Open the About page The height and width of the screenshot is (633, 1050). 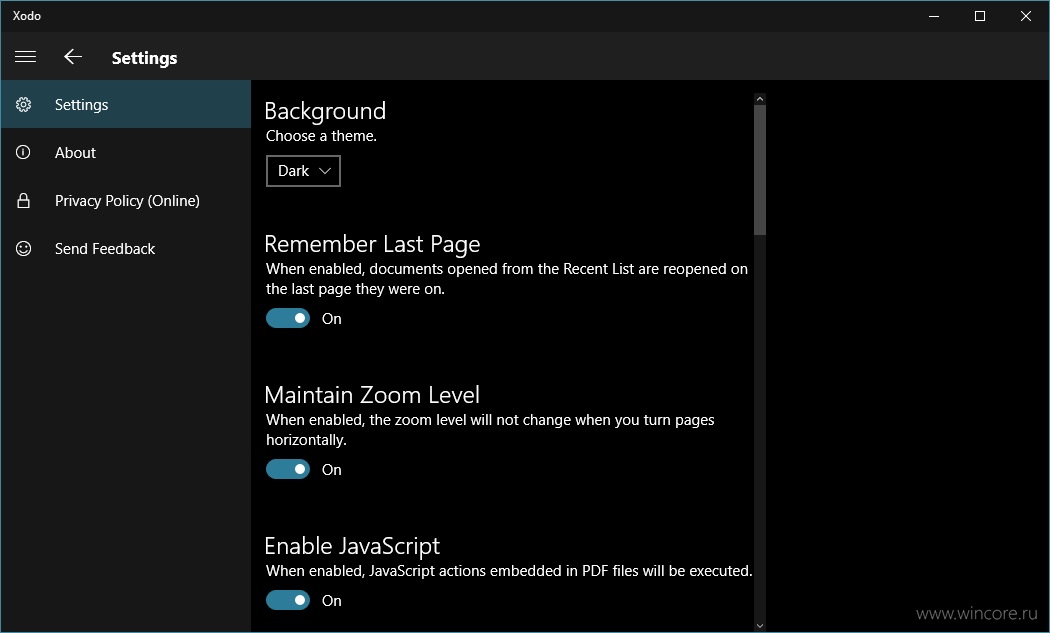[x=126, y=153]
